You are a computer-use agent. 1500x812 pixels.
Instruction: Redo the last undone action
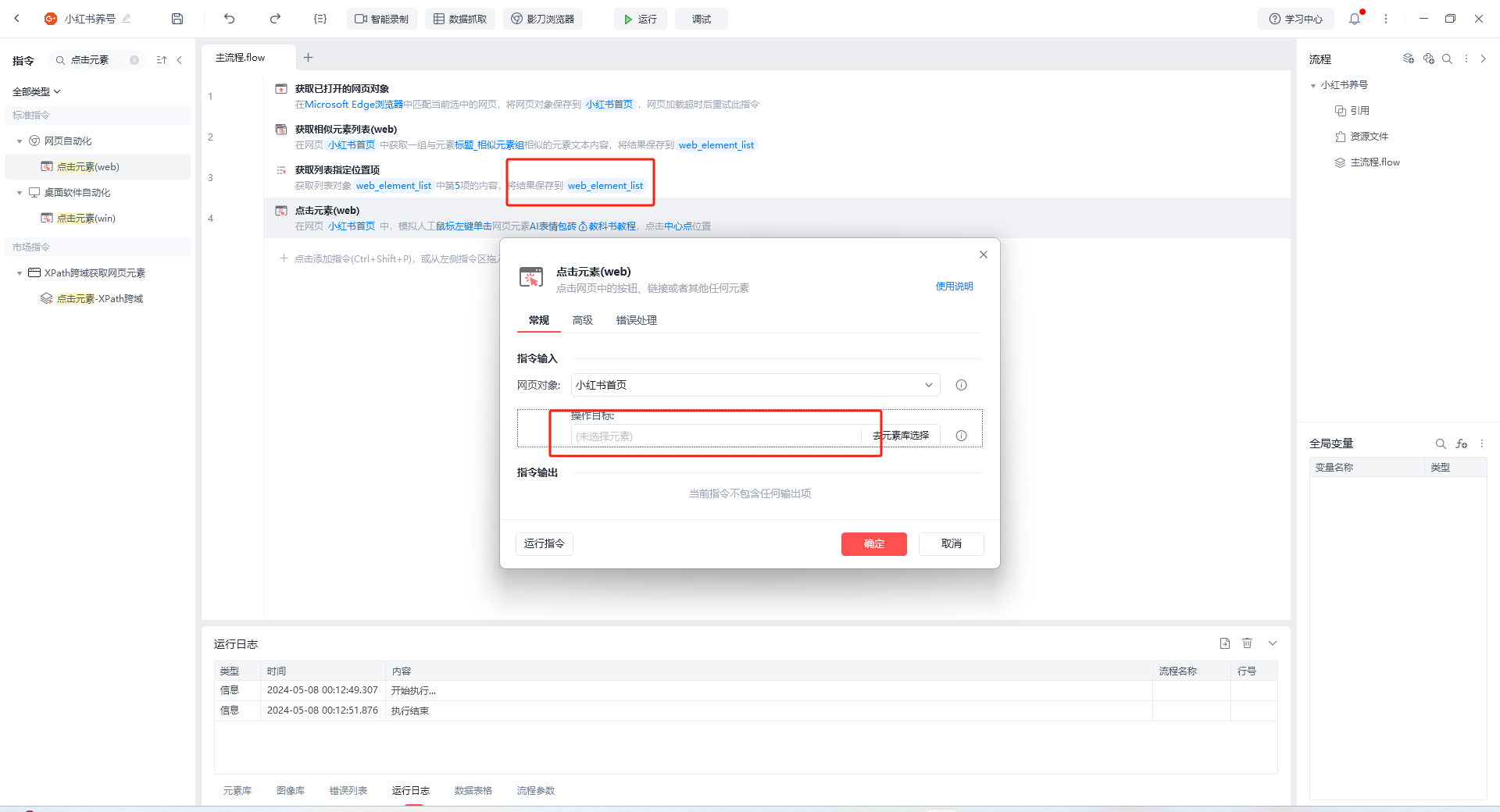[x=275, y=19]
